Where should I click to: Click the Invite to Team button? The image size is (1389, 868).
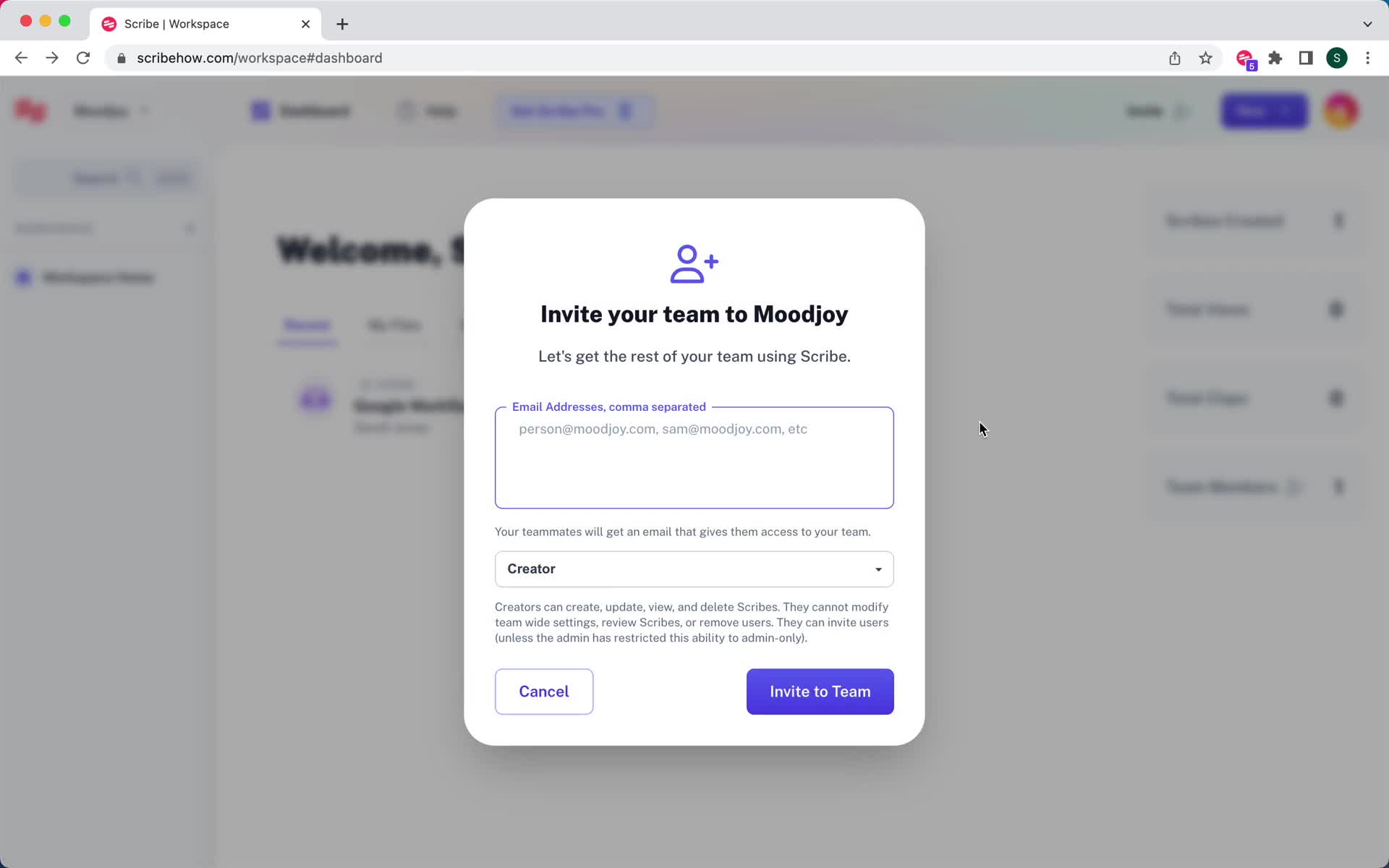pos(820,691)
